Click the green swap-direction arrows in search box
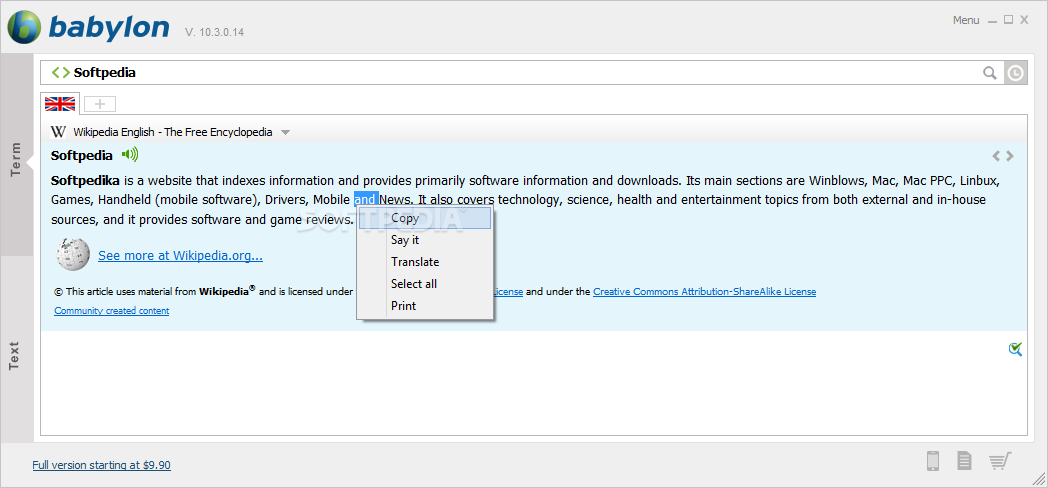 coord(60,72)
